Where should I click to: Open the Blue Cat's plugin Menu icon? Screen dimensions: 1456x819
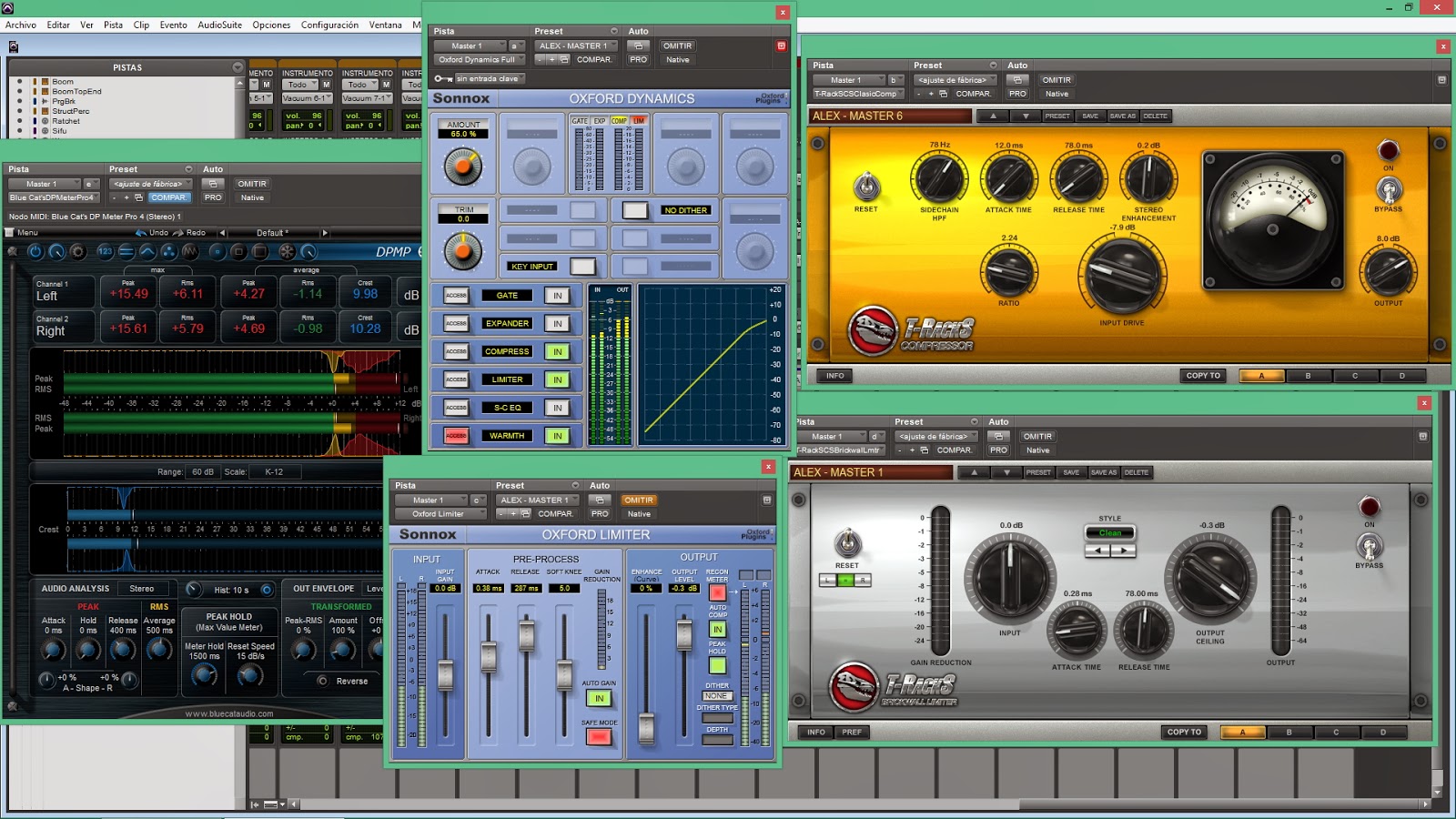(x=10, y=233)
